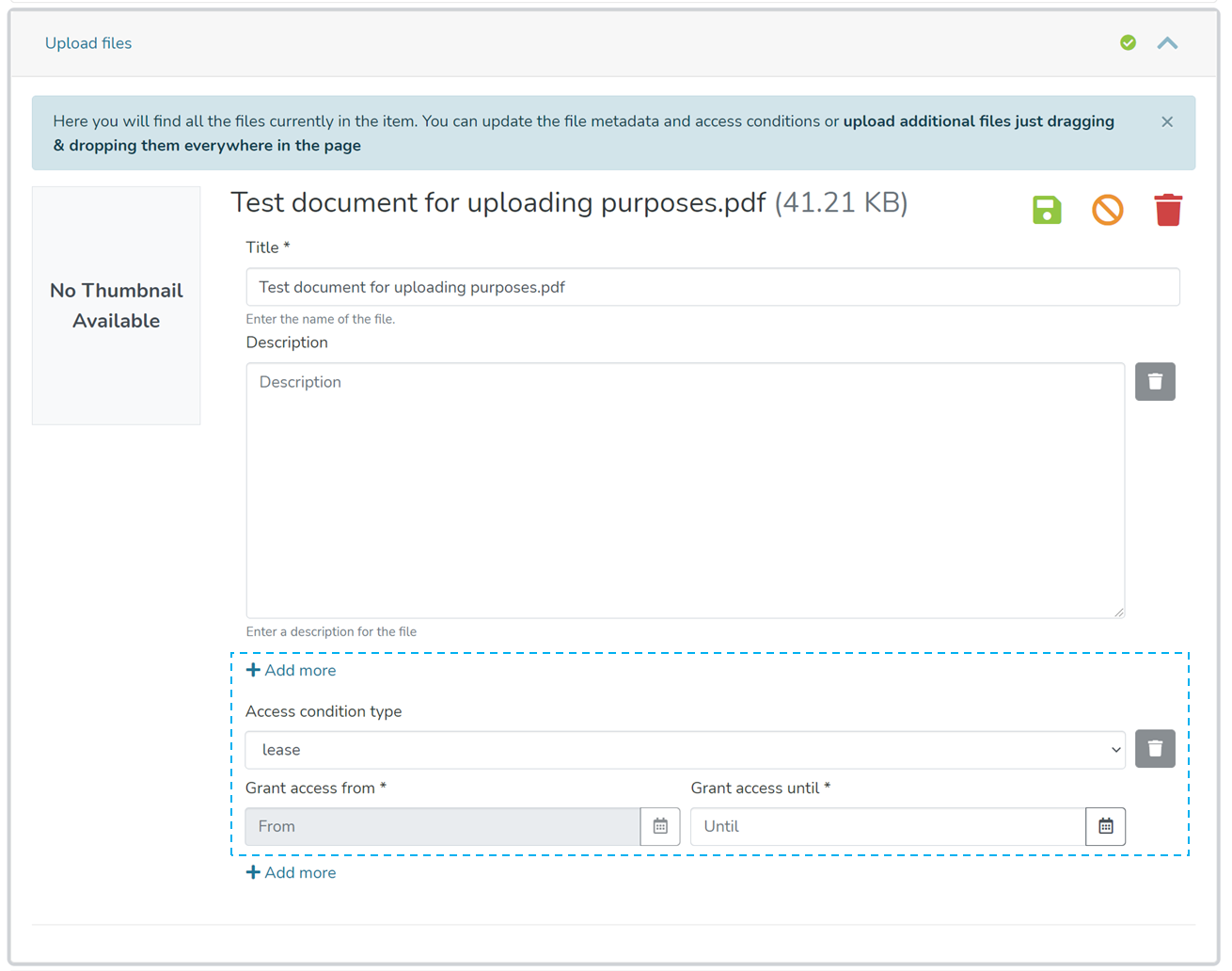Open calendar picker for Grant access until

[x=1105, y=826]
